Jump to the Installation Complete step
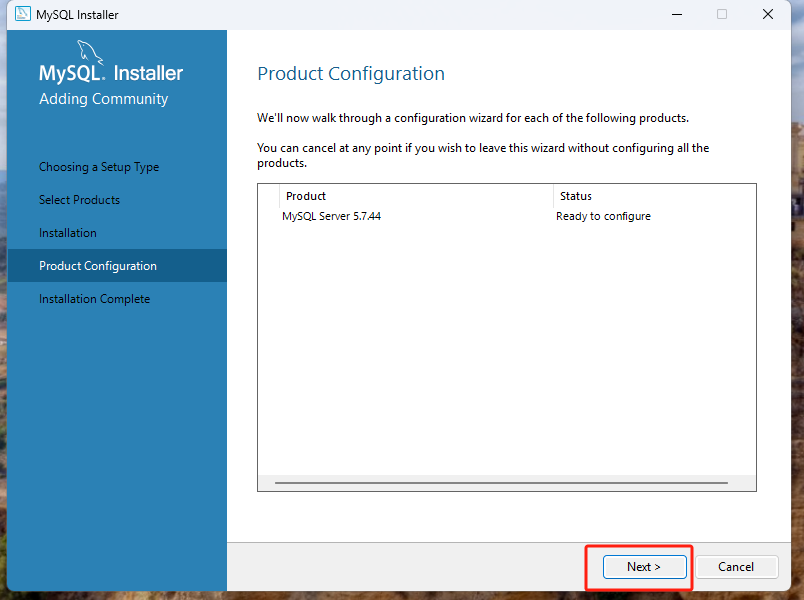804x600 pixels. tap(94, 299)
